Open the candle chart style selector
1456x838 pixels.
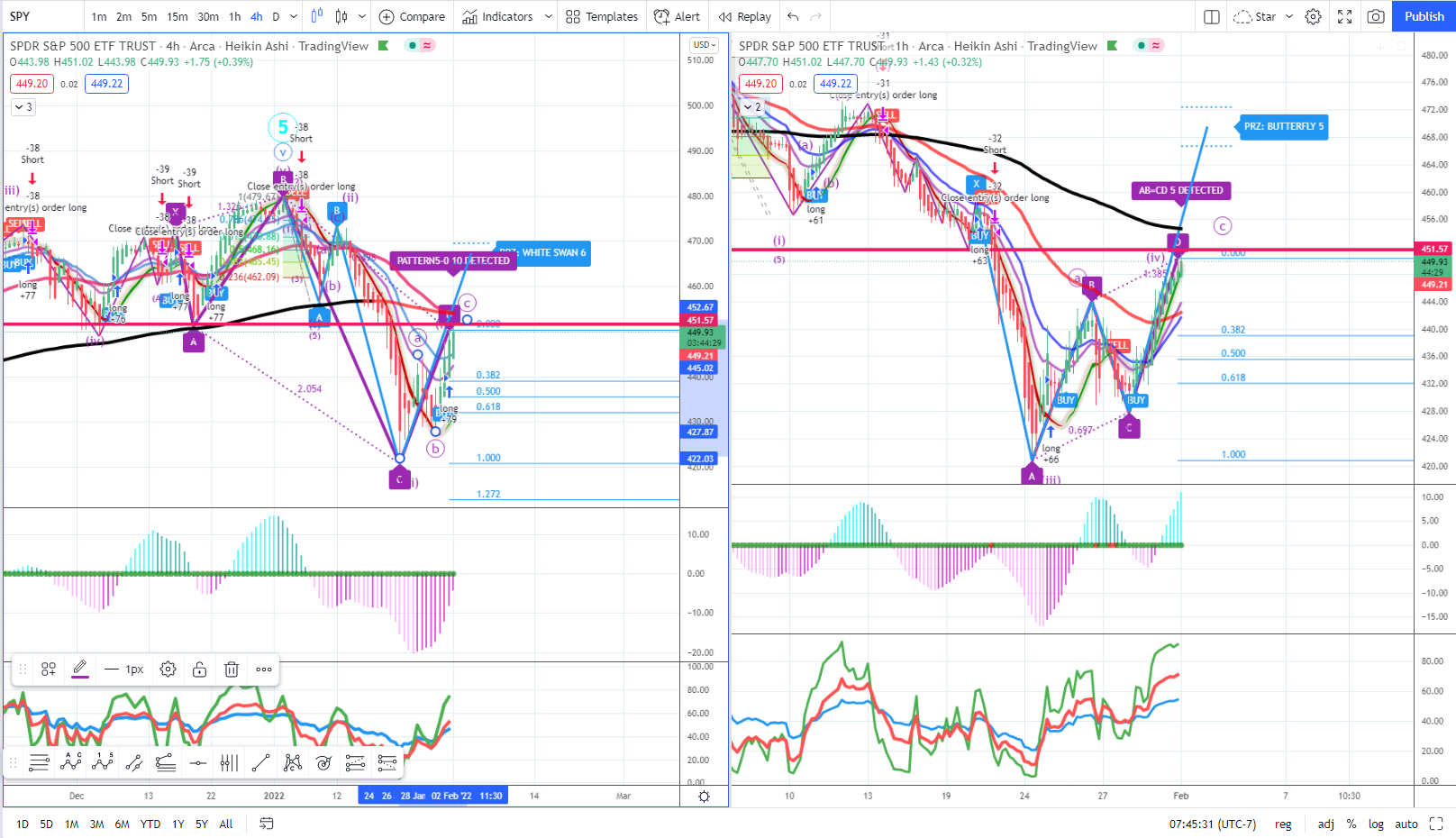pos(316,16)
